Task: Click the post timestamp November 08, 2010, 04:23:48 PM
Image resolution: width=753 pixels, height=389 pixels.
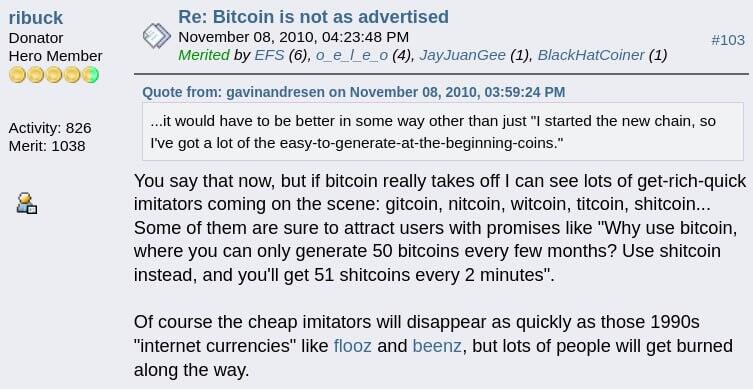Action: pos(293,37)
